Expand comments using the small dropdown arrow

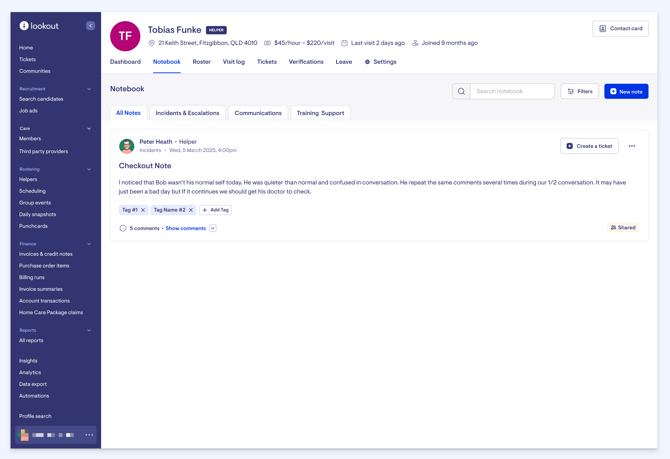[213, 228]
